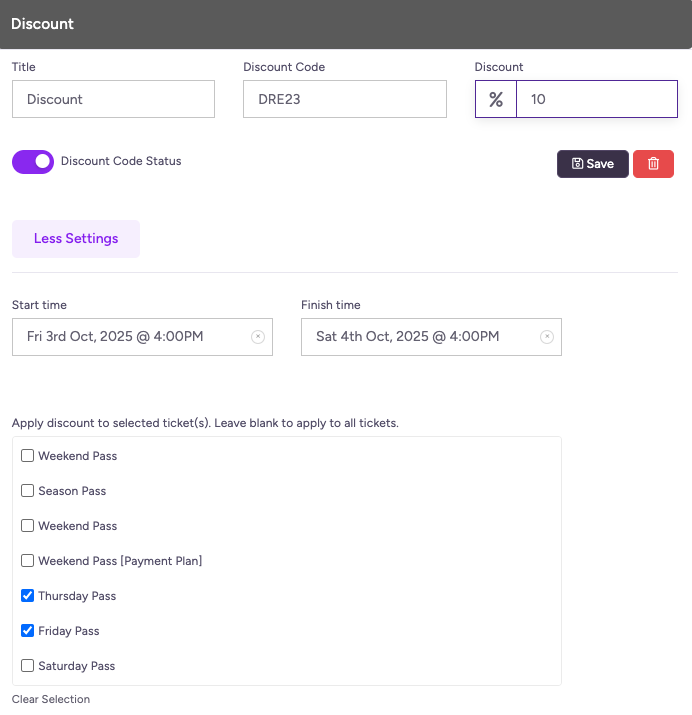The image size is (692, 715).
Task: Click the percent symbol discount type
Action: (x=496, y=100)
